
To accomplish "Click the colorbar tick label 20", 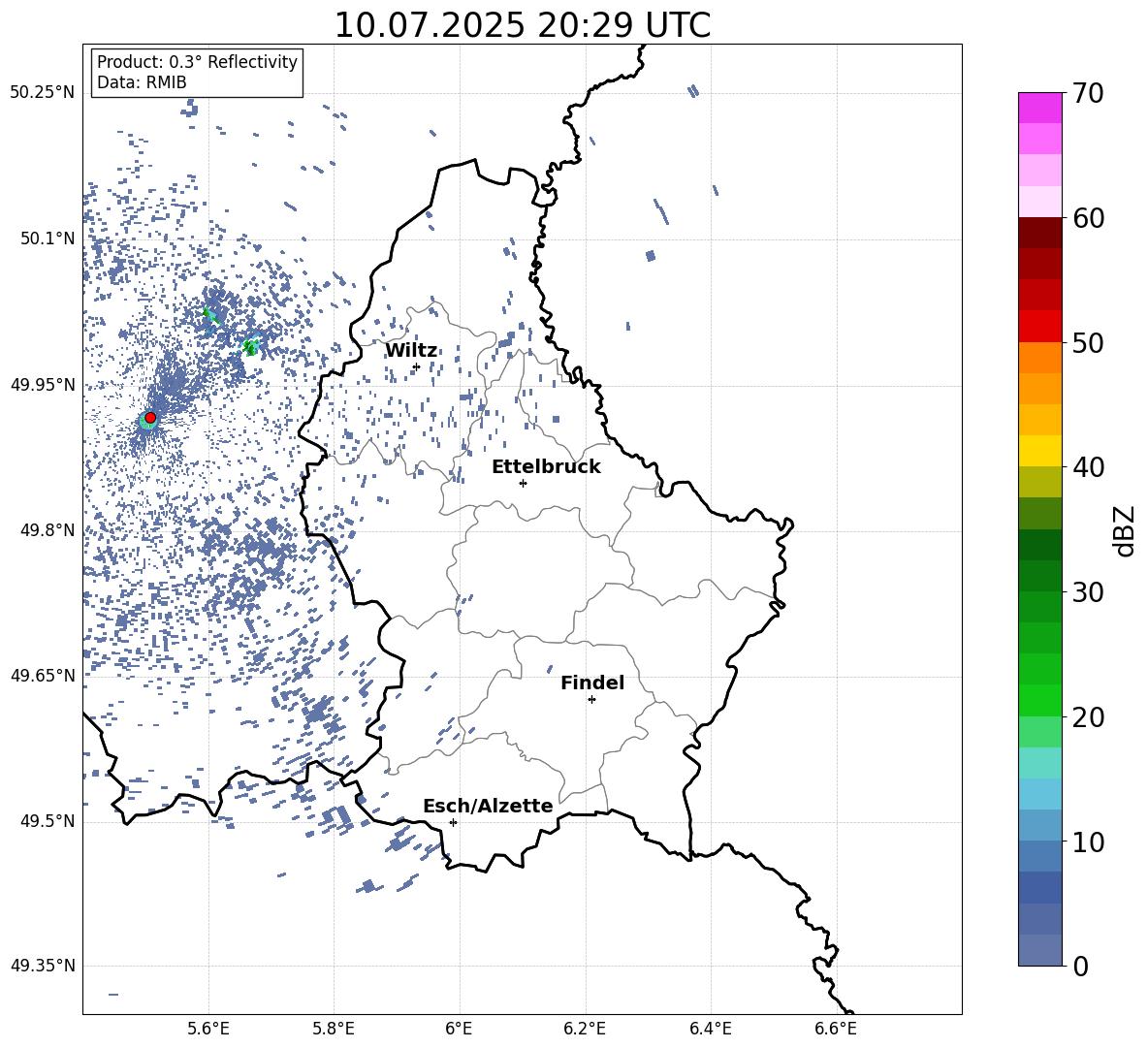I will [1088, 717].
